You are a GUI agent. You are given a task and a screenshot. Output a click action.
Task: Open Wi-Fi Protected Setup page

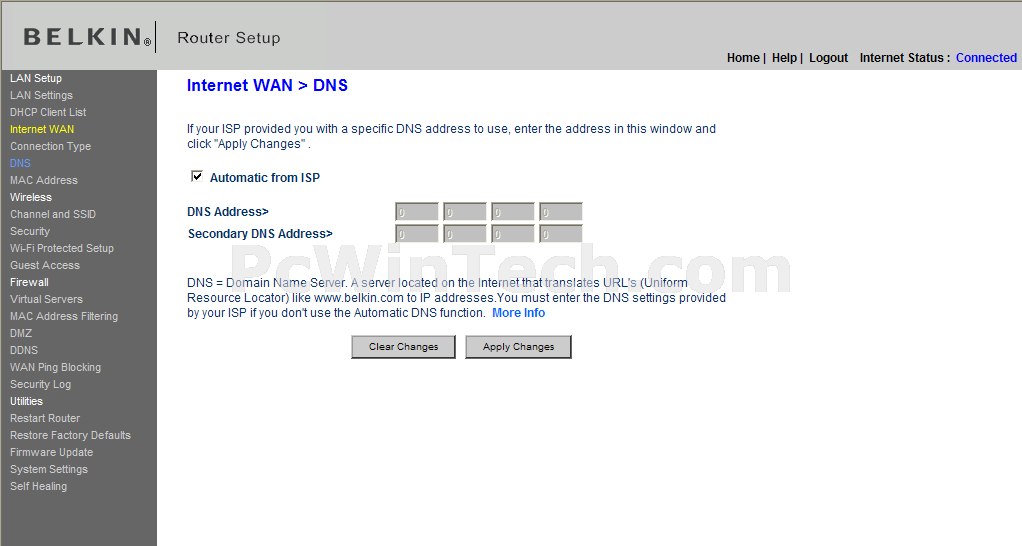[62, 248]
